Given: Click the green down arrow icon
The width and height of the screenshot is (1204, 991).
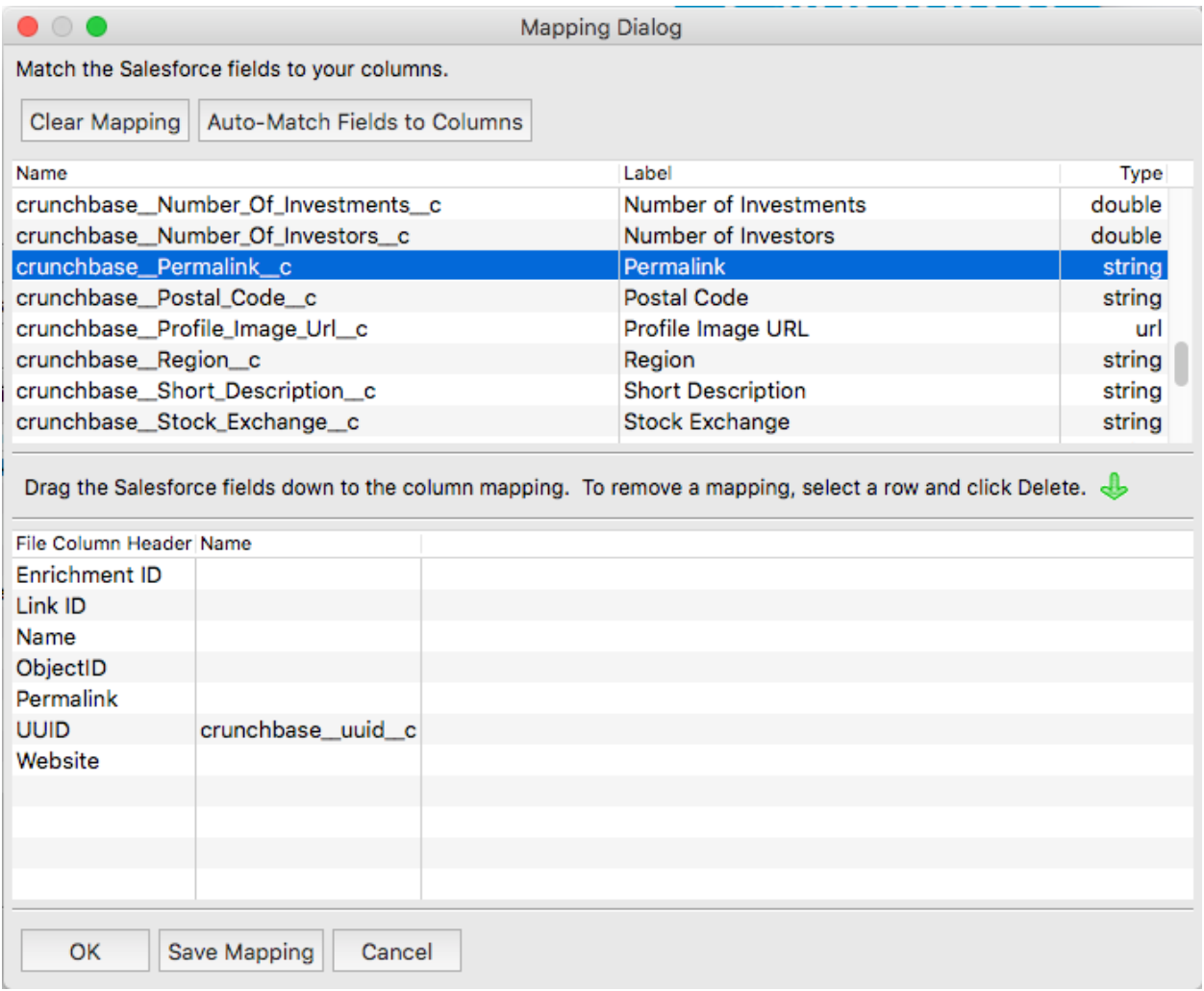Looking at the screenshot, I should coord(1114,487).
